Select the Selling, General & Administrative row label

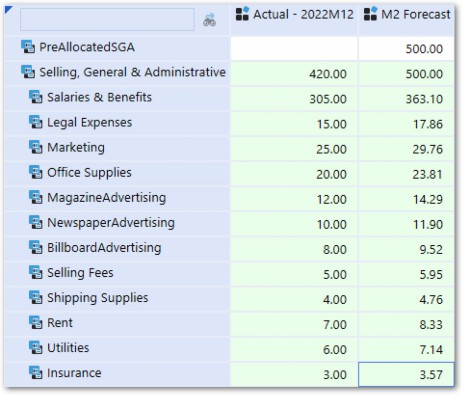133,72
